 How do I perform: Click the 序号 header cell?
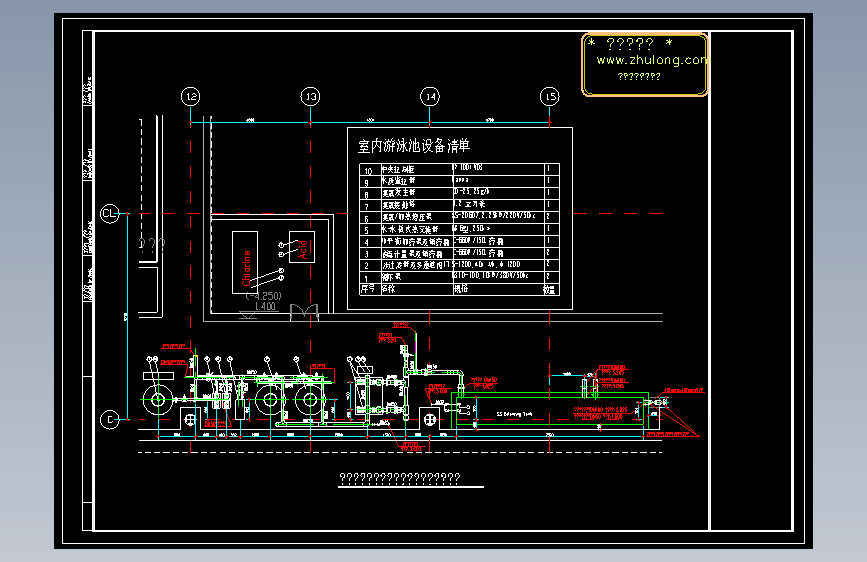[368, 289]
